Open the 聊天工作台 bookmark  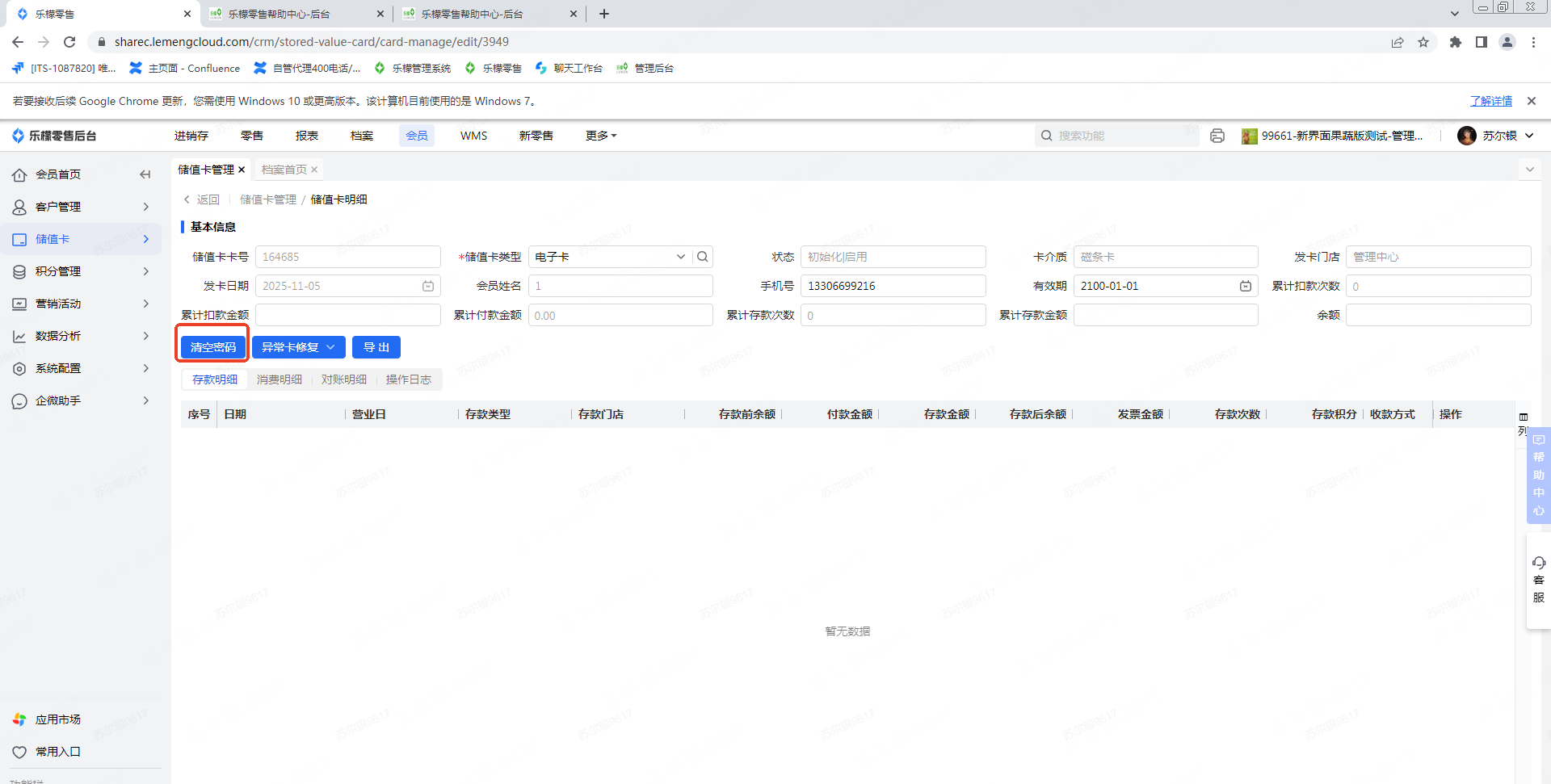[569, 69]
